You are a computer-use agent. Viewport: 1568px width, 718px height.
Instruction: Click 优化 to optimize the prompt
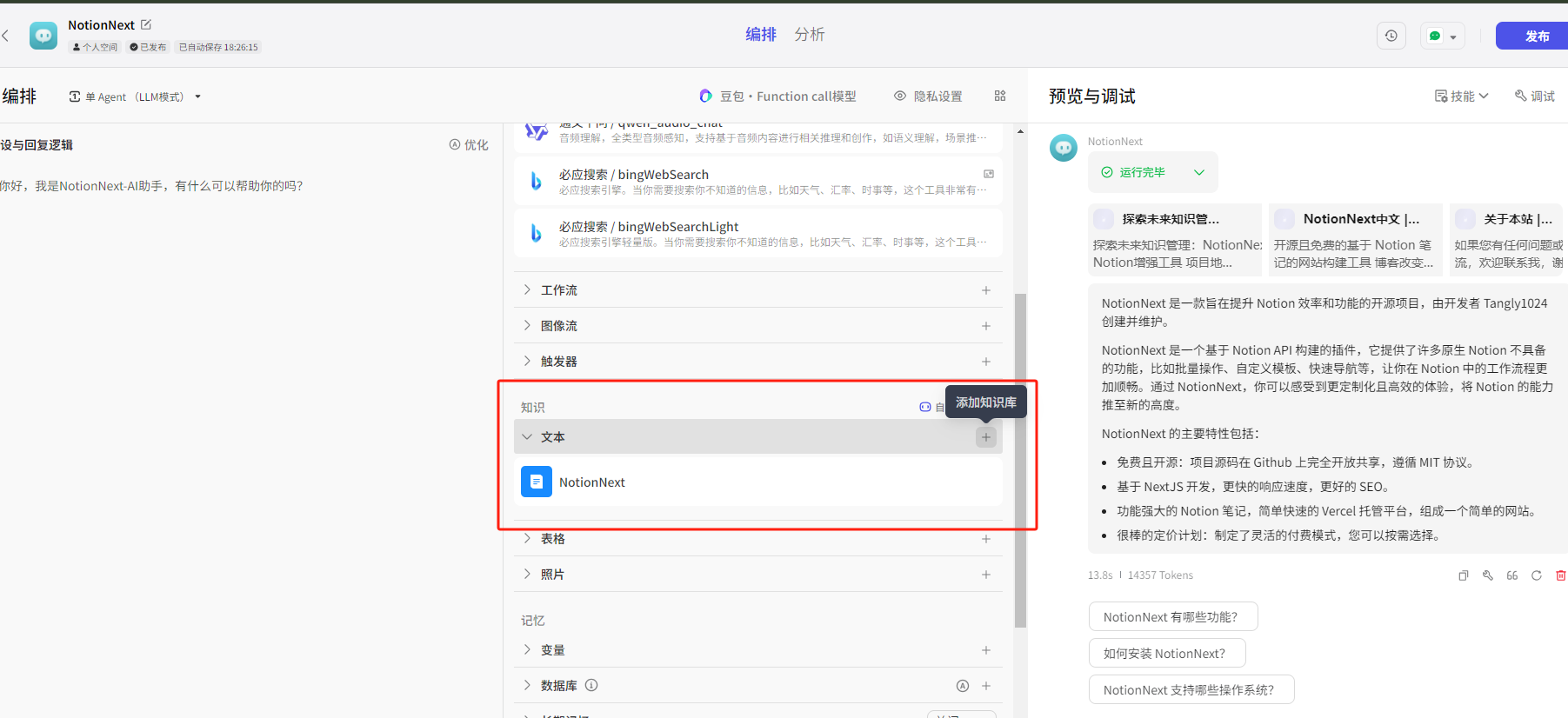469,145
